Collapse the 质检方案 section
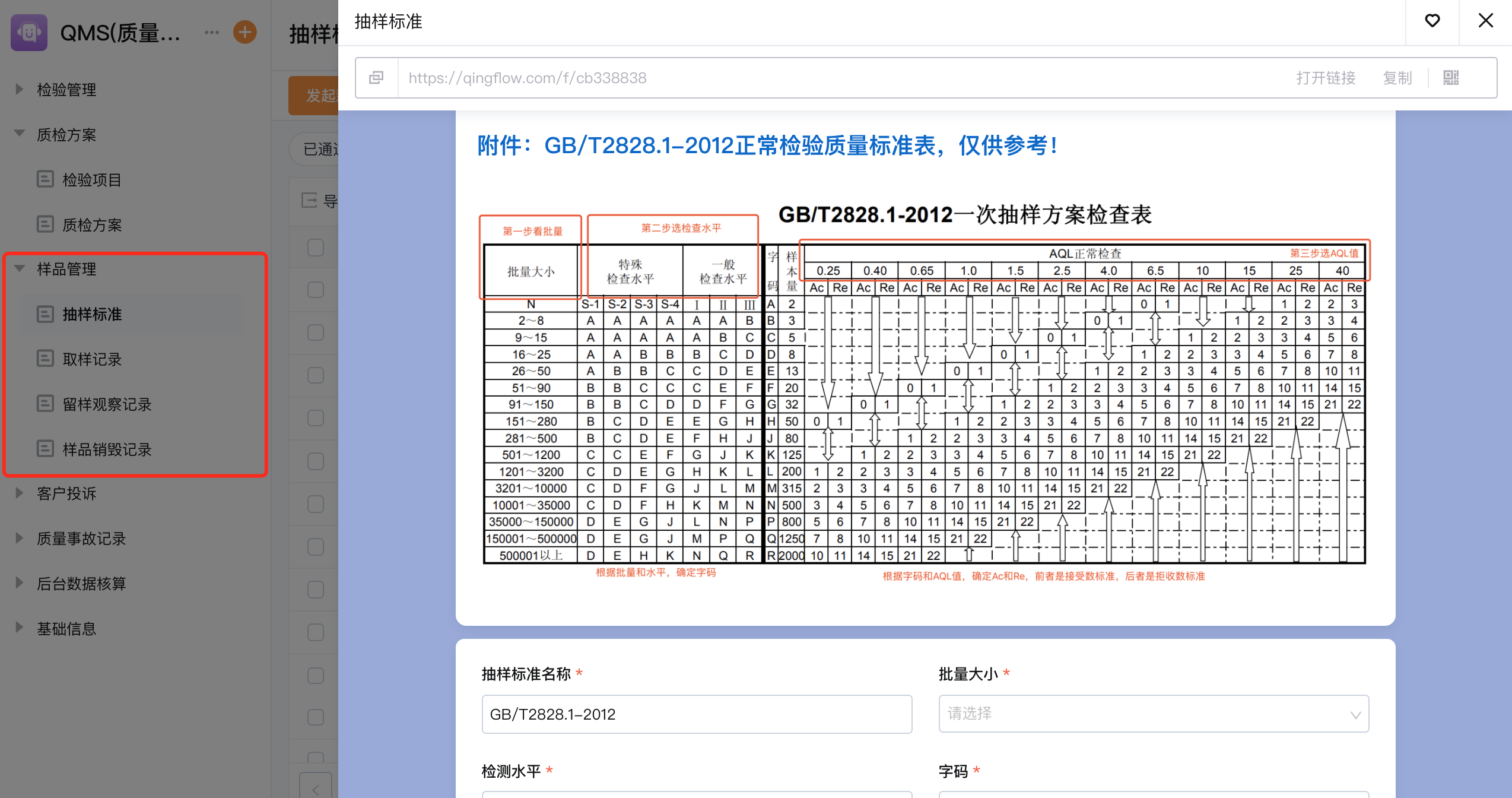Viewport: 1512px width, 798px height. coord(19,134)
